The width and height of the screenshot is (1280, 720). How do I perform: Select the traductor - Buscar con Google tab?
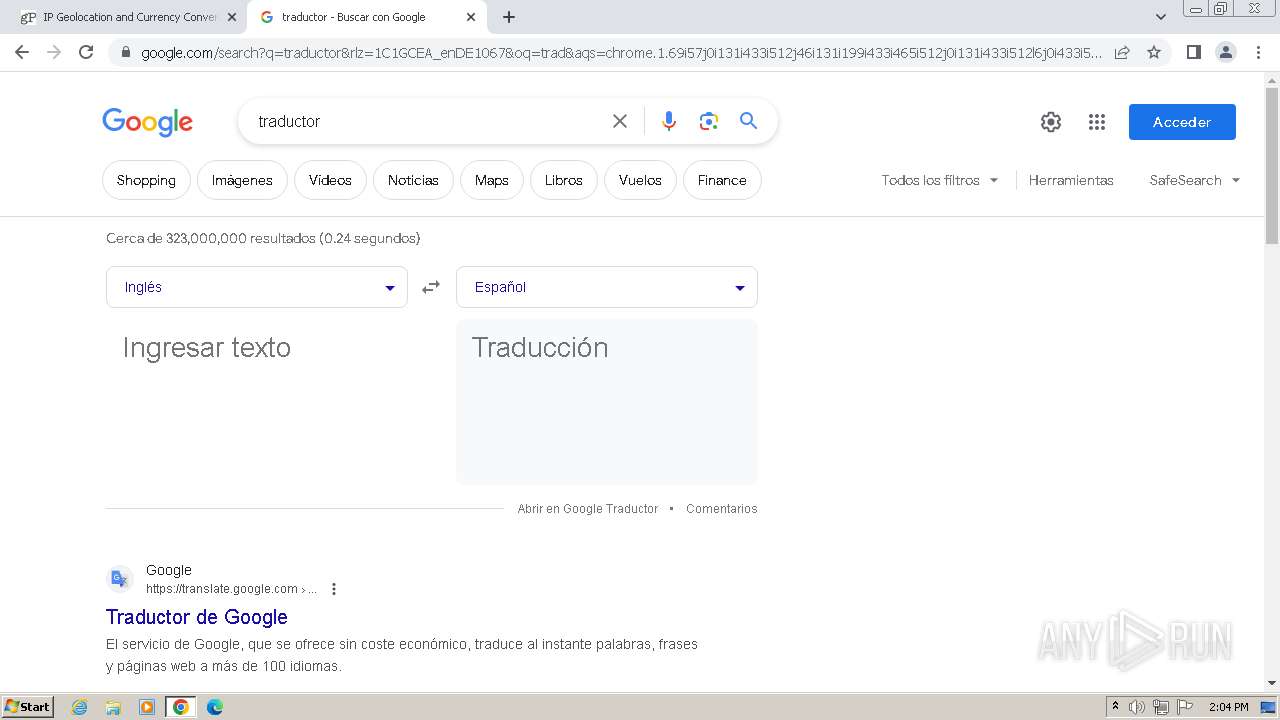point(367,17)
